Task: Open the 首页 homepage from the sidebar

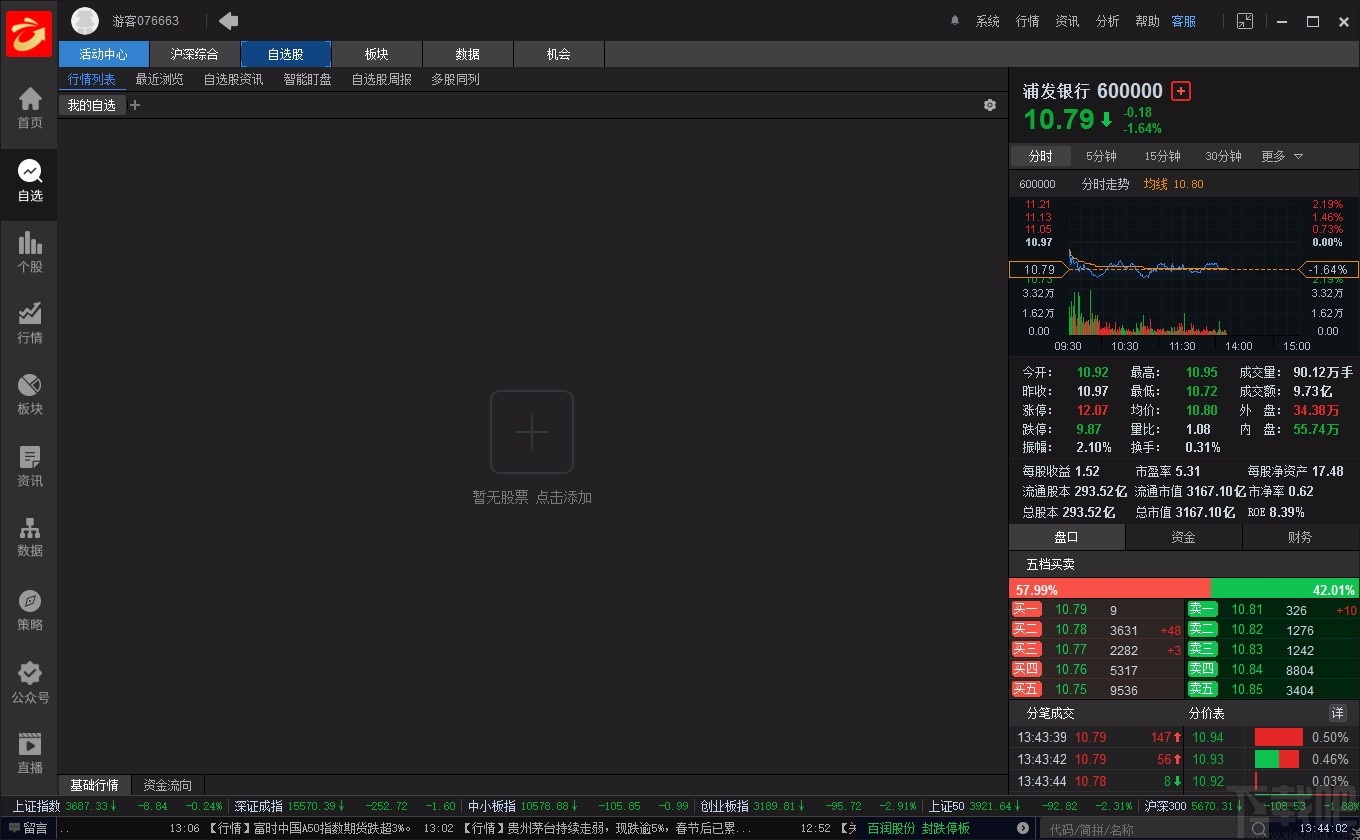Action: (x=29, y=108)
